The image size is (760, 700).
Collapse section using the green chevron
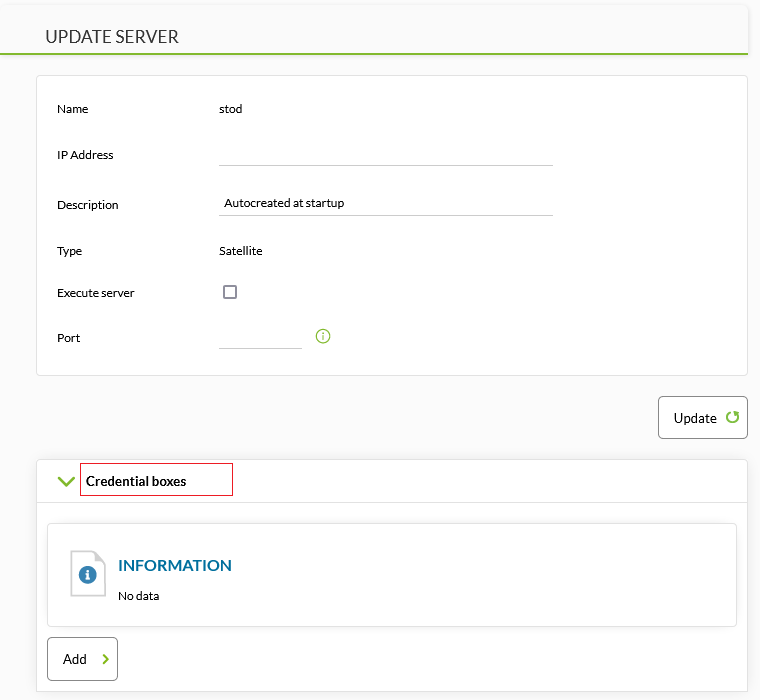(x=66, y=481)
